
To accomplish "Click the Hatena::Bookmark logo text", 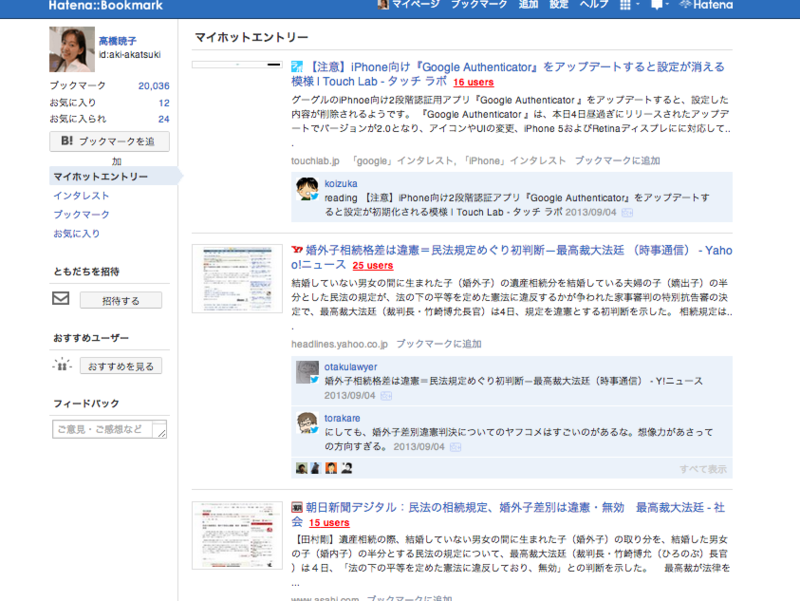I will pyautogui.click(x=106, y=6).
